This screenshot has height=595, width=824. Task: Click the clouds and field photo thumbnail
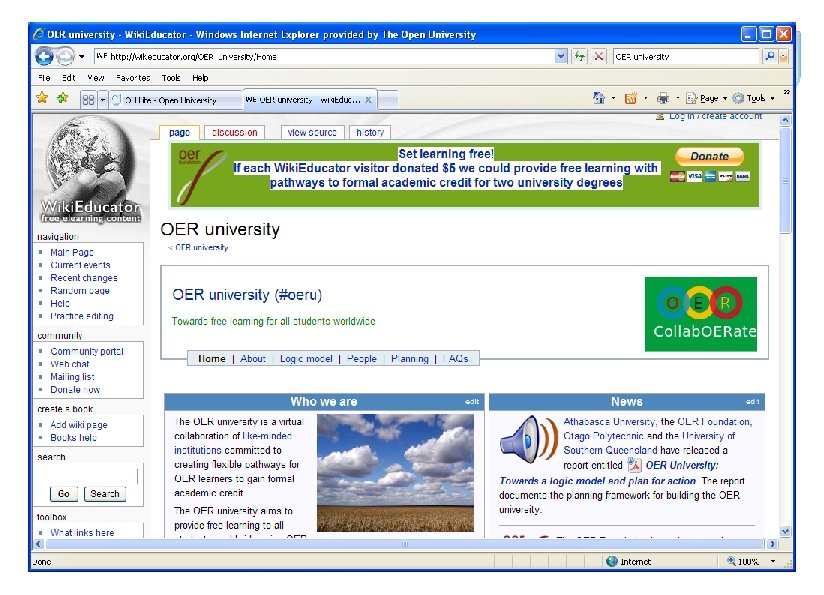395,473
